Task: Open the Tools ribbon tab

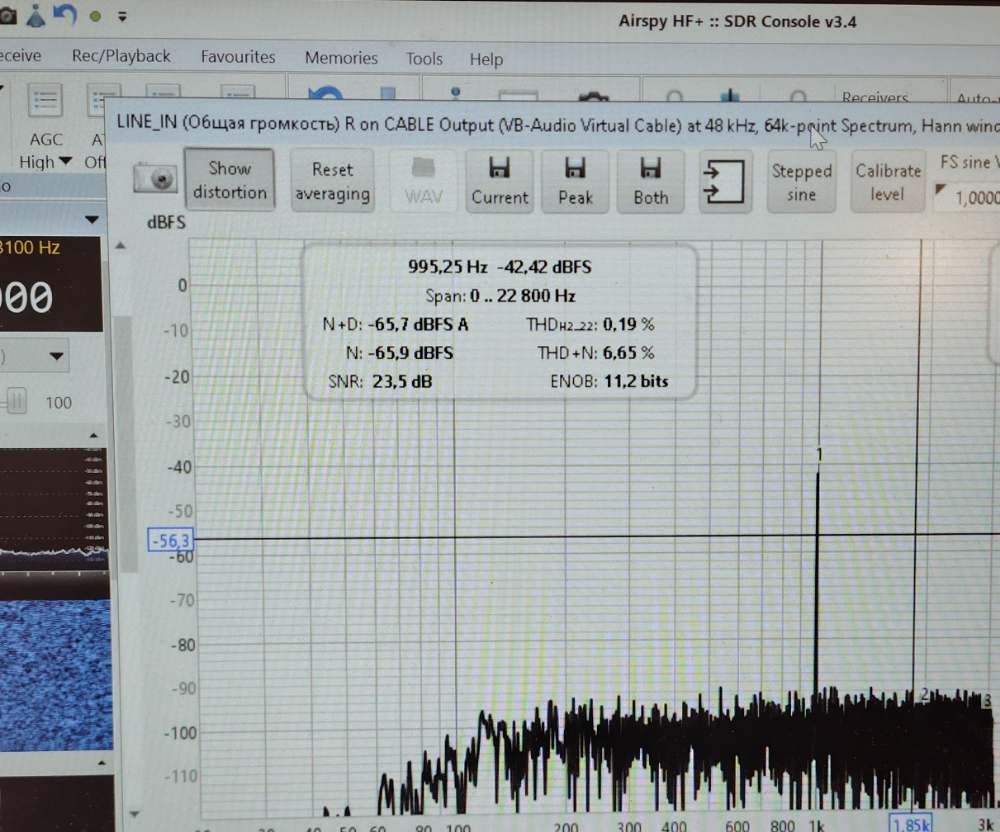Action: [x=424, y=59]
